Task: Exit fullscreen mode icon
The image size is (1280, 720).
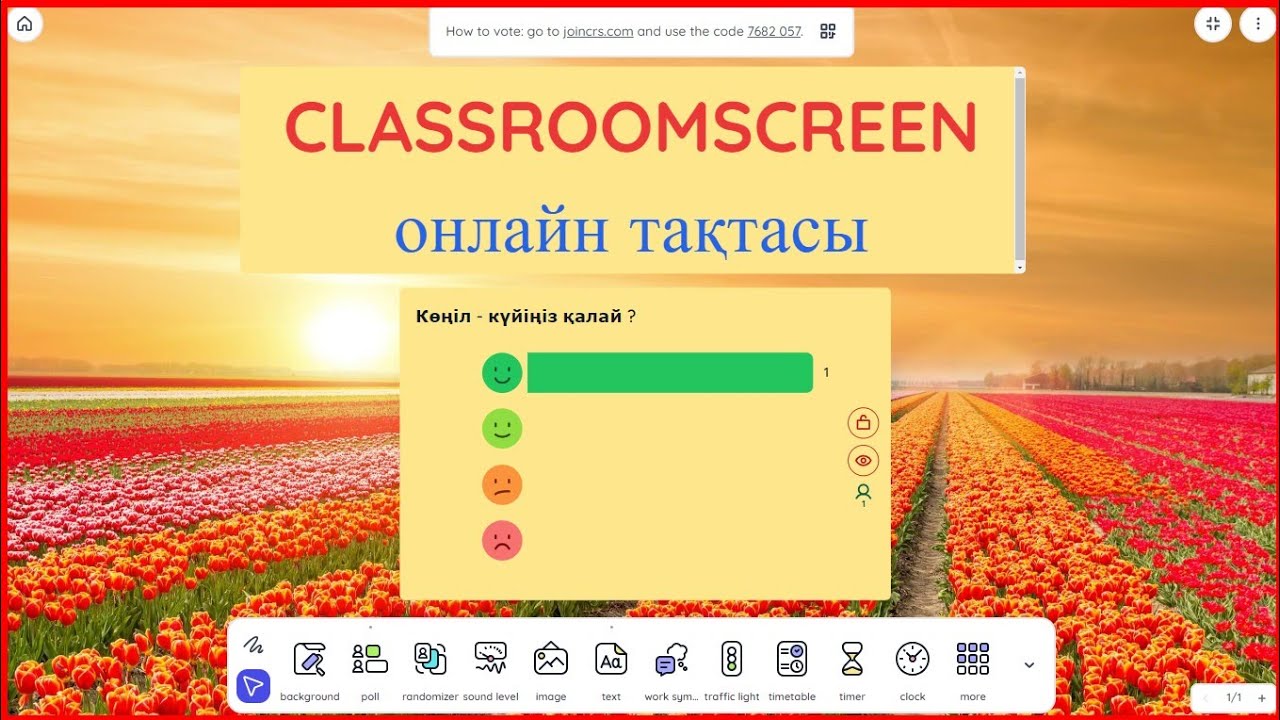Action: coord(1213,24)
